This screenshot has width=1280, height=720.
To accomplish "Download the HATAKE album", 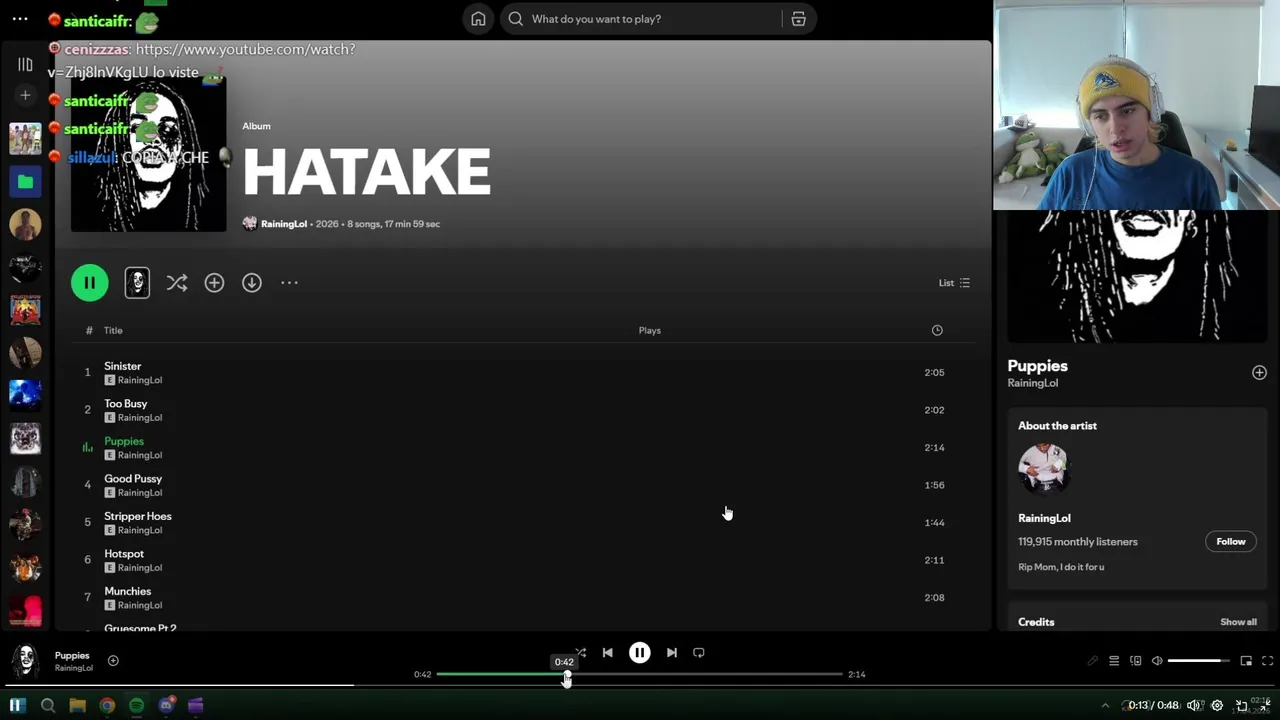I will pyautogui.click(x=252, y=283).
